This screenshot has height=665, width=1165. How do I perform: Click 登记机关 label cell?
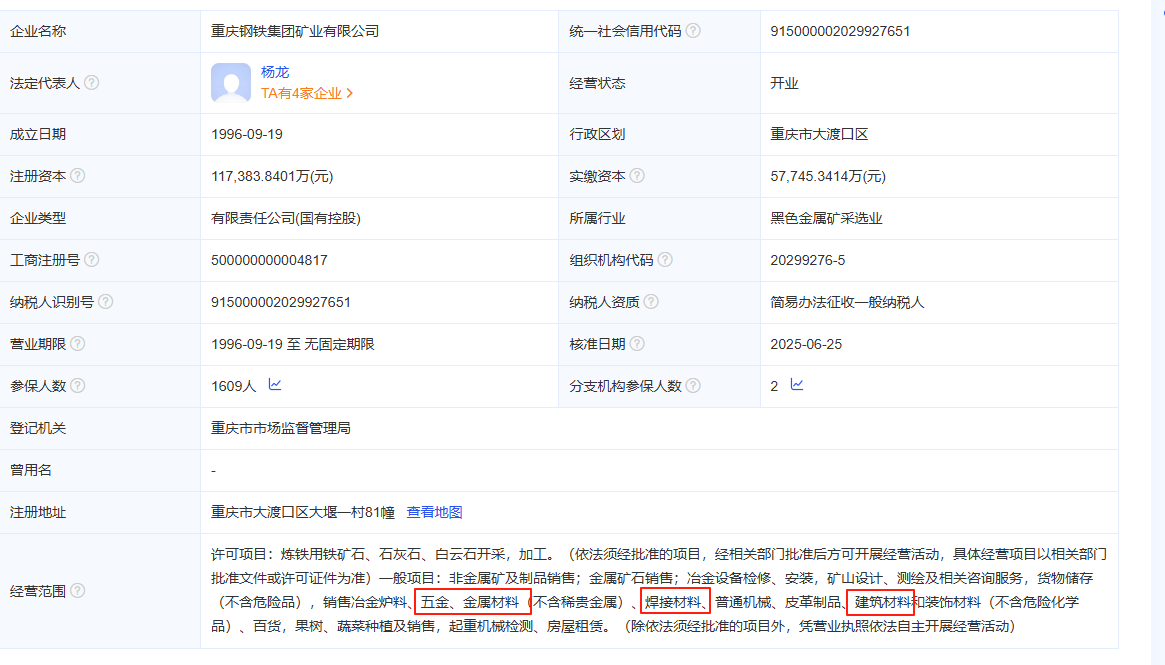(x=100, y=428)
